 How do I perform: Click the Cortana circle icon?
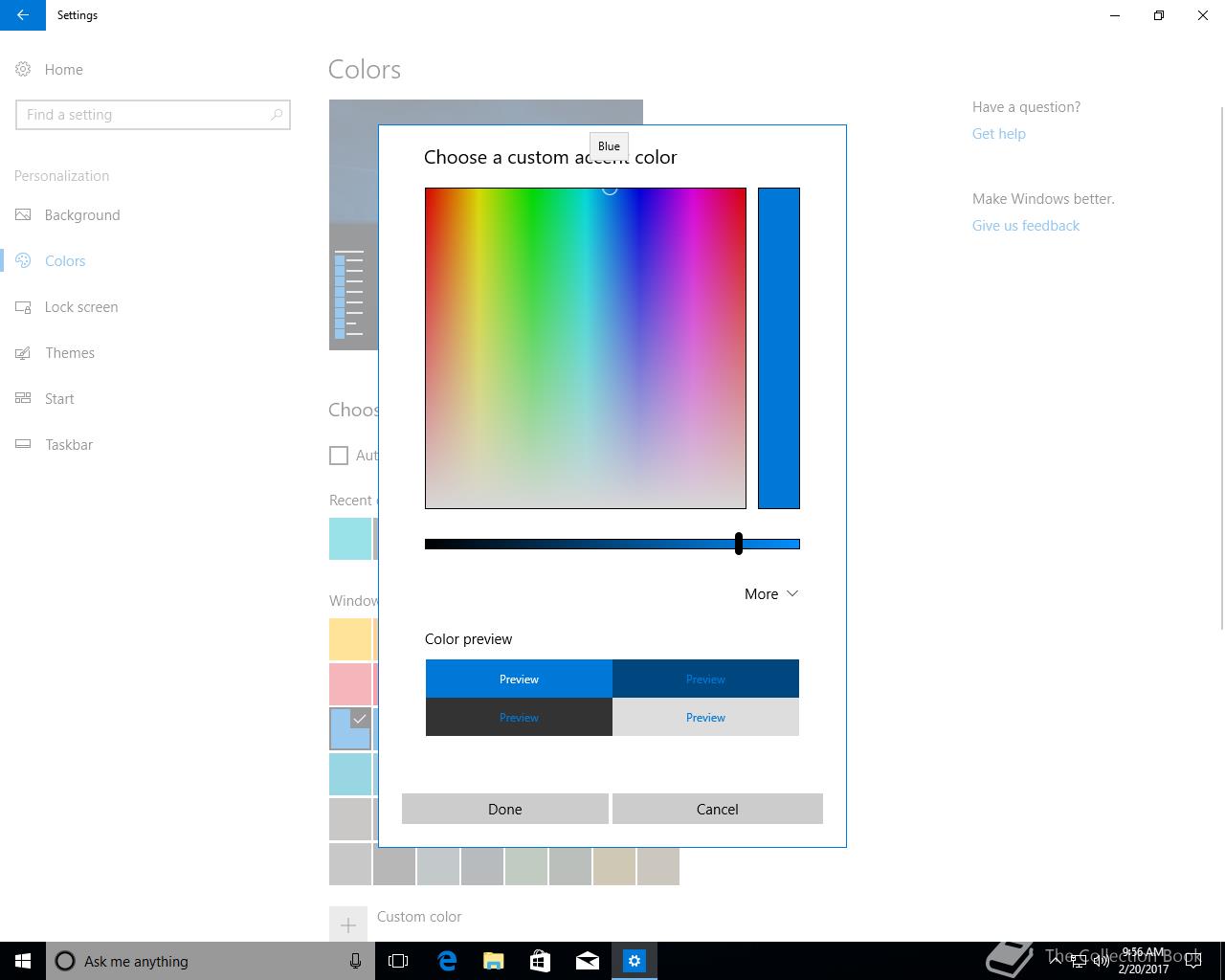(65, 961)
